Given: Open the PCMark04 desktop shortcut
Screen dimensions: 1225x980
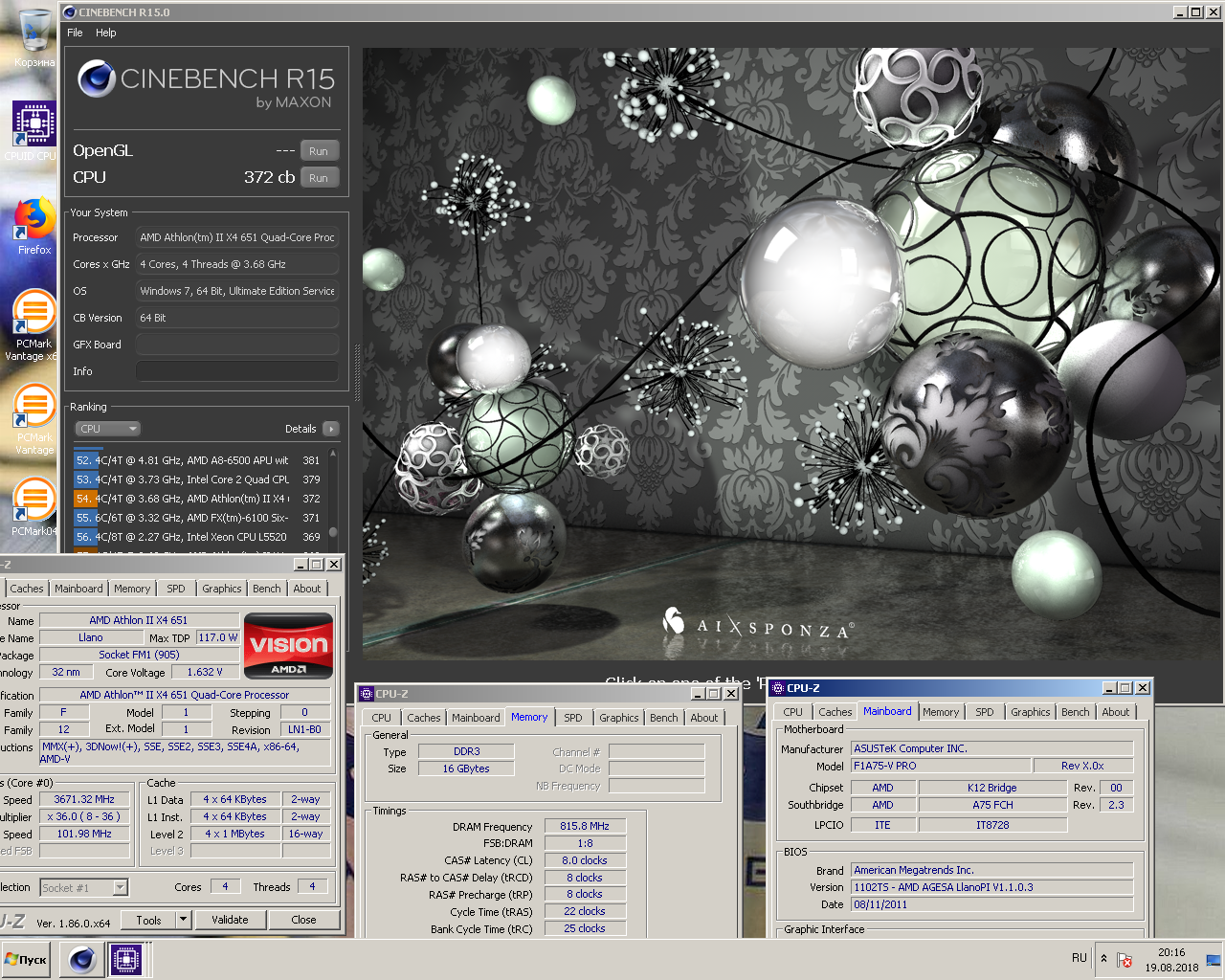Looking at the screenshot, I should point(34,507).
